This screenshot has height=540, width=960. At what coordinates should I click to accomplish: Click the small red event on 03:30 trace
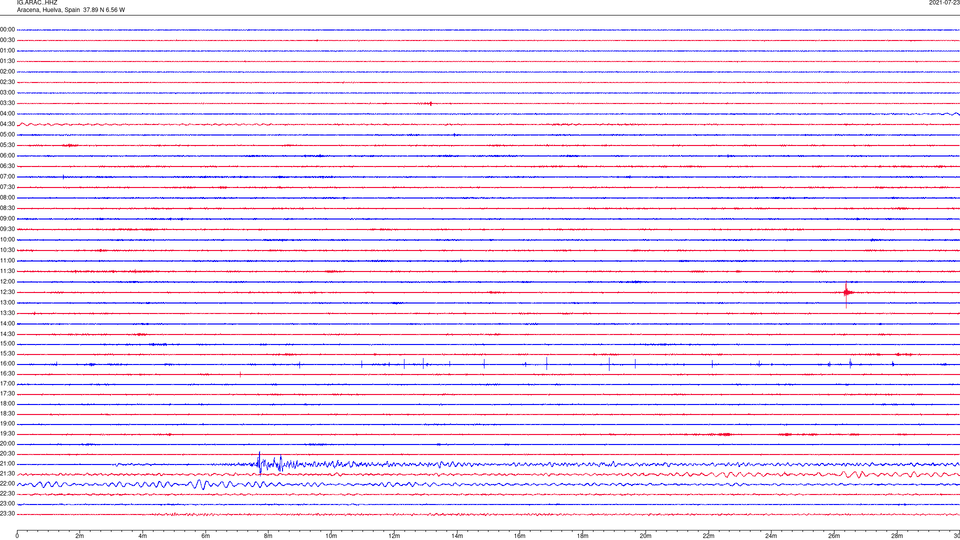click(x=430, y=103)
